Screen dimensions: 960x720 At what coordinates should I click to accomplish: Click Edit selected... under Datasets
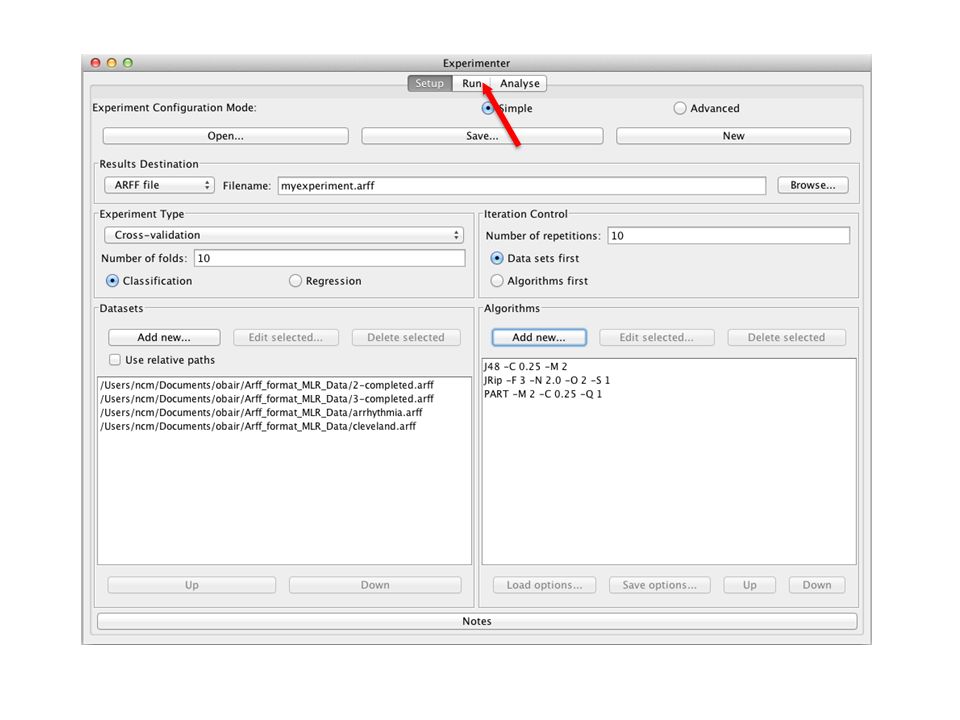(285, 337)
